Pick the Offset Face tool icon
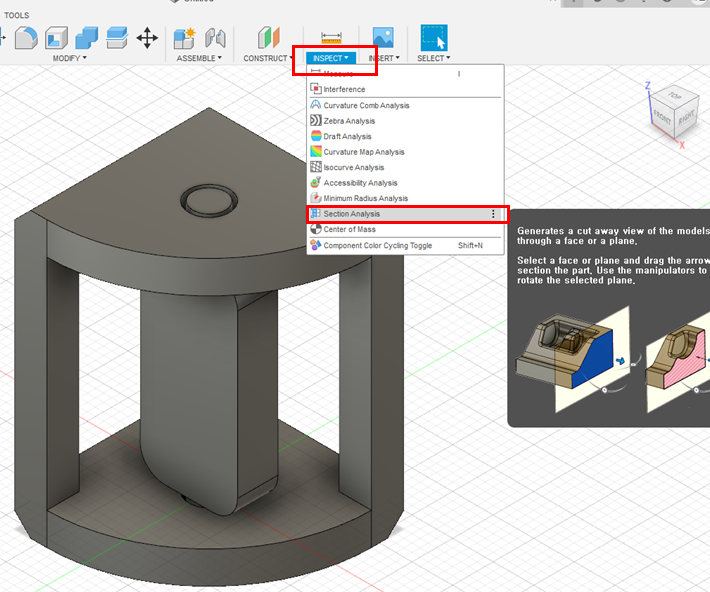Viewport: 710px width, 592px height. [117, 38]
